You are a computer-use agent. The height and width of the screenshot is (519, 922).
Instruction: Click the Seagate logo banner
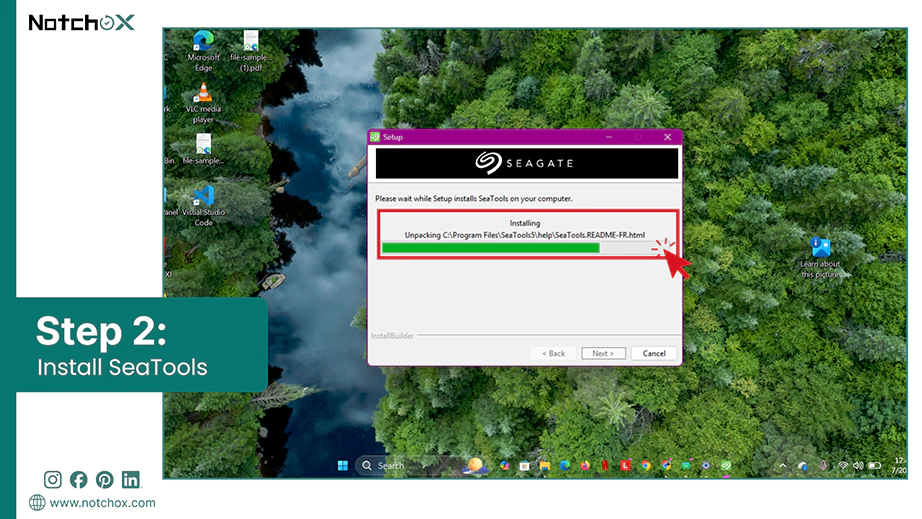point(526,163)
